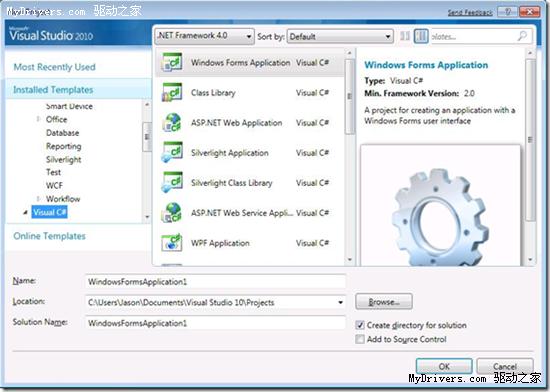This screenshot has height=392, width=550.
Task: Select Silverlight Application template name
Action: (x=230, y=153)
